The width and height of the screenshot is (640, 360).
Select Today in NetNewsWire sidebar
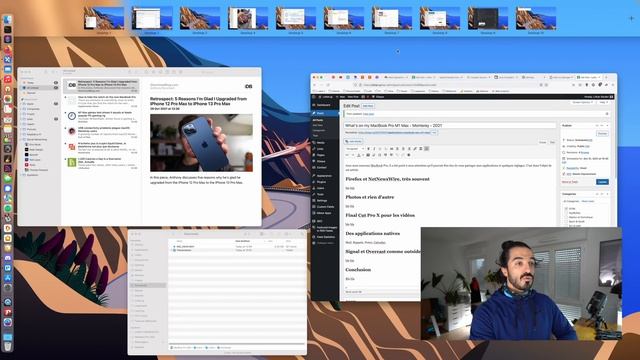pos(39,82)
